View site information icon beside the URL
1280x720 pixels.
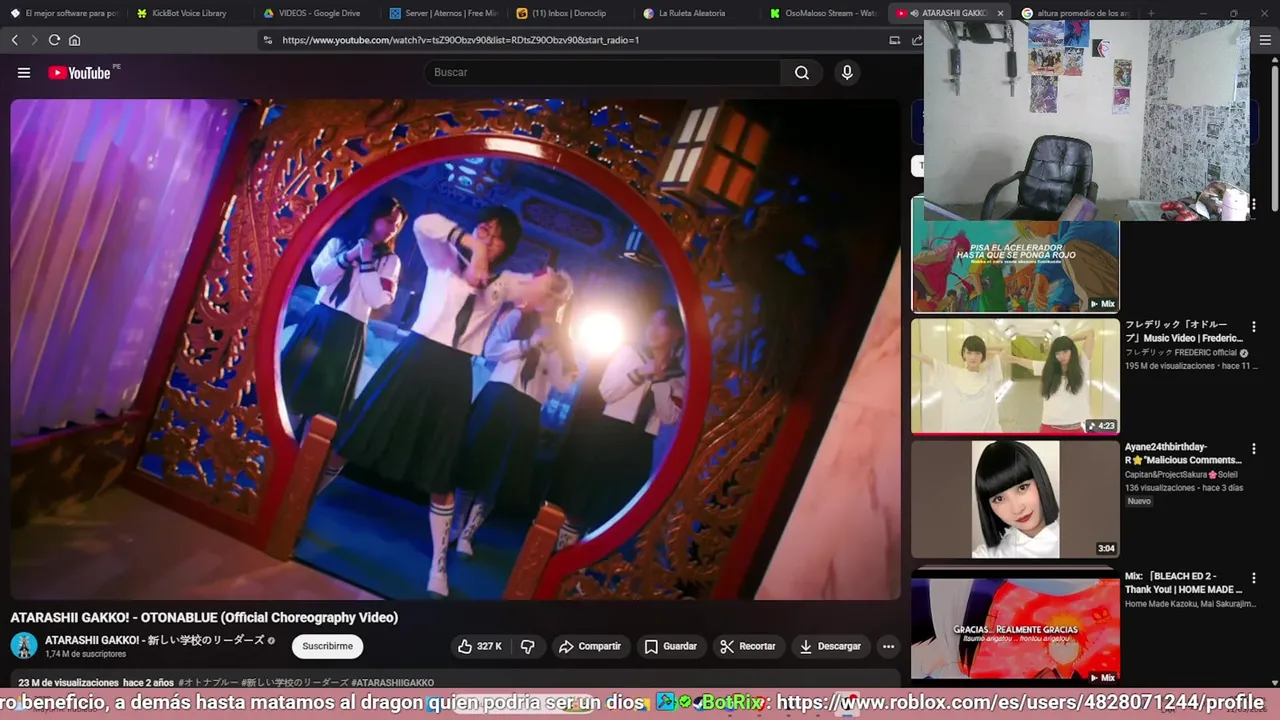(267, 40)
